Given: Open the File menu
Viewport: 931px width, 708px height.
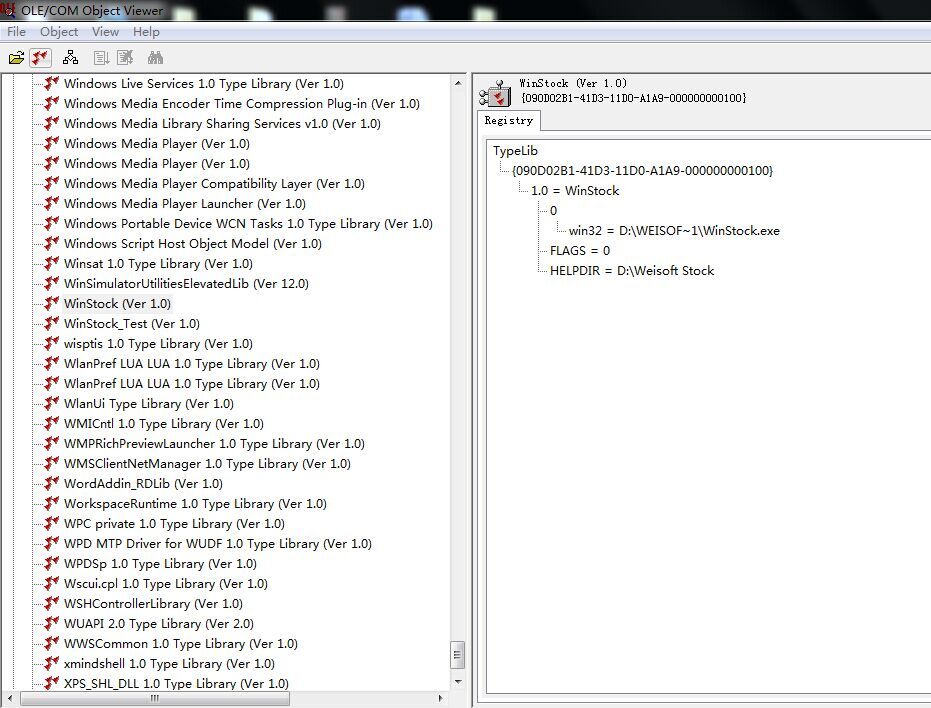Looking at the screenshot, I should tap(16, 31).
